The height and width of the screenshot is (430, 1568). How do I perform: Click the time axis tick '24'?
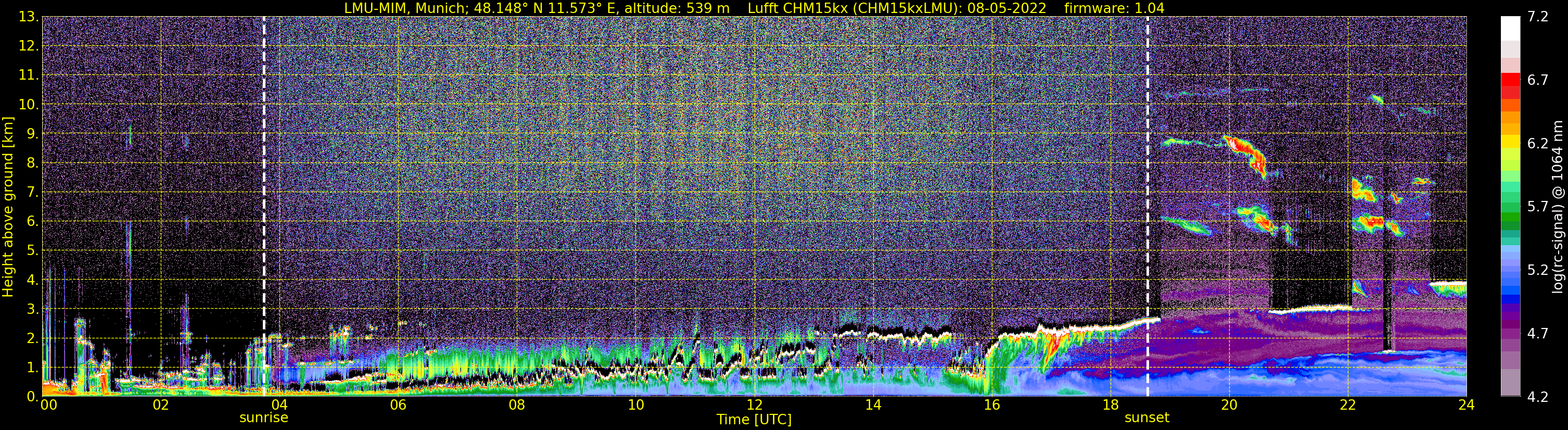point(1467,405)
